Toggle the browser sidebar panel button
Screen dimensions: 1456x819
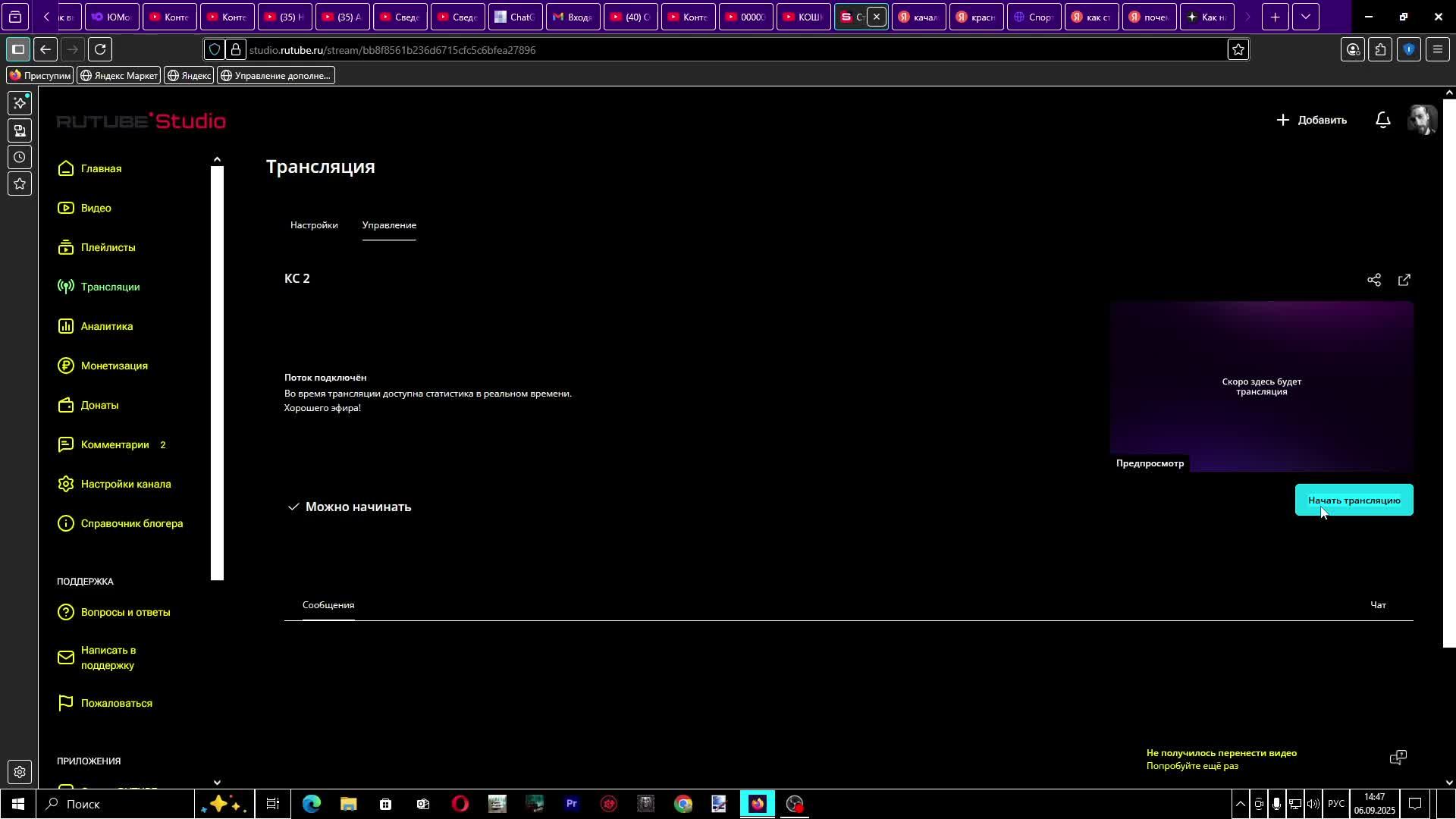click(18, 49)
